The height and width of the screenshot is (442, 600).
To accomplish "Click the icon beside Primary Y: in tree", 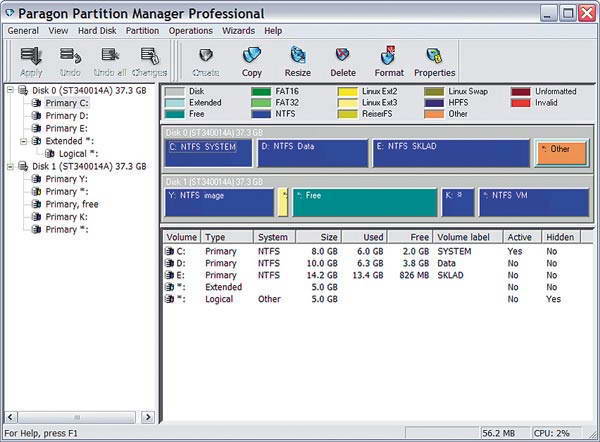I will [x=36, y=179].
